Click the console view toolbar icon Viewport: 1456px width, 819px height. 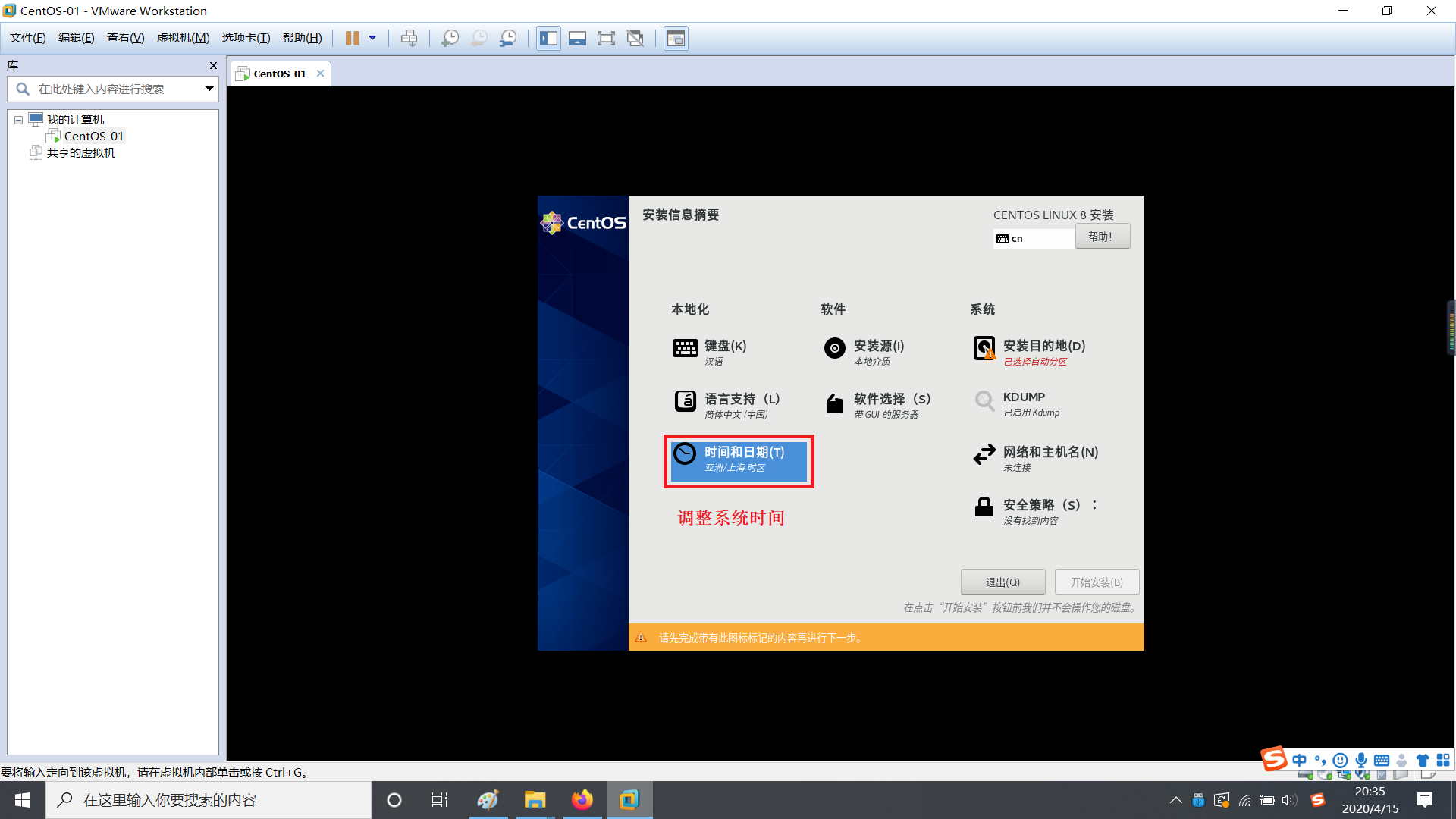pyautogui.click(x=676, y=38)
